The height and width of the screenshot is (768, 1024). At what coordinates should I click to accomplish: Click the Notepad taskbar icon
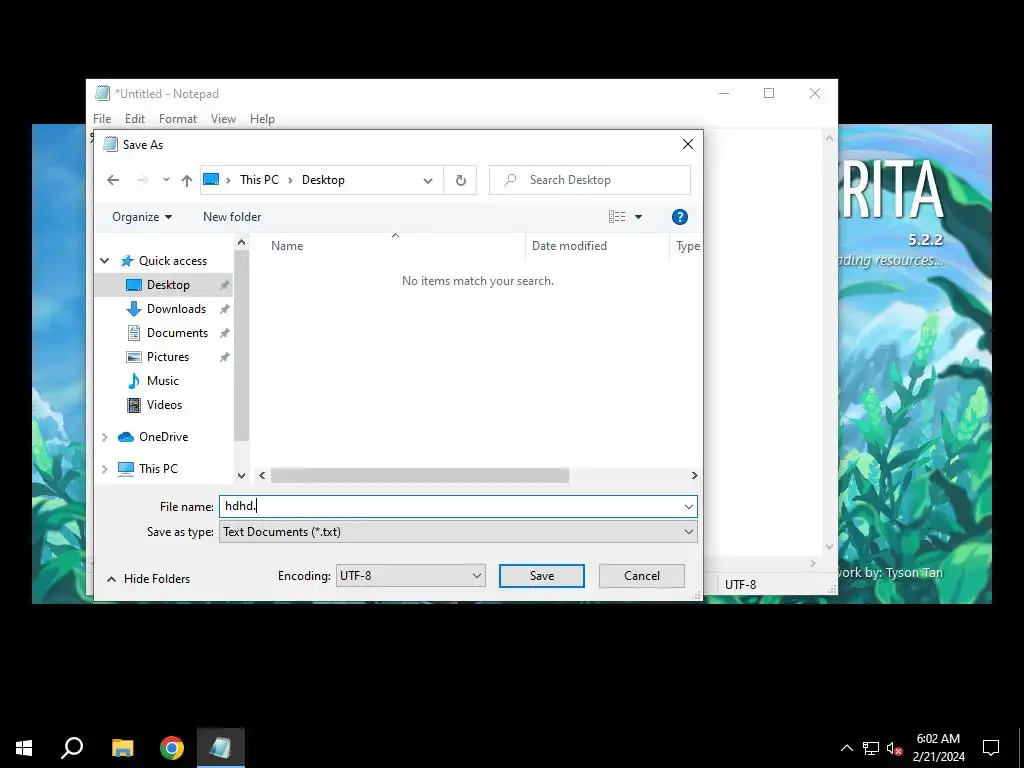pyautogui.click(x=221, y=748)
